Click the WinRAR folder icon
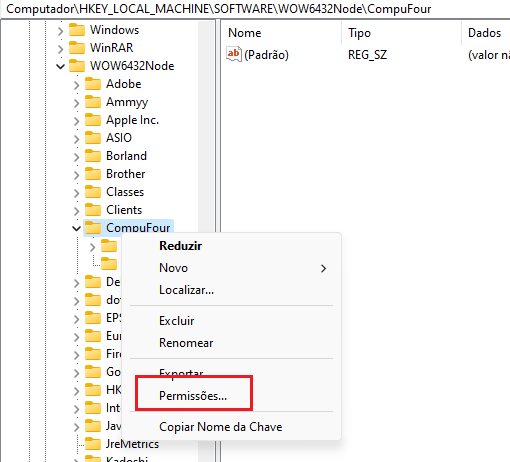This screenshot has height=462, width=510. [77, 48]
